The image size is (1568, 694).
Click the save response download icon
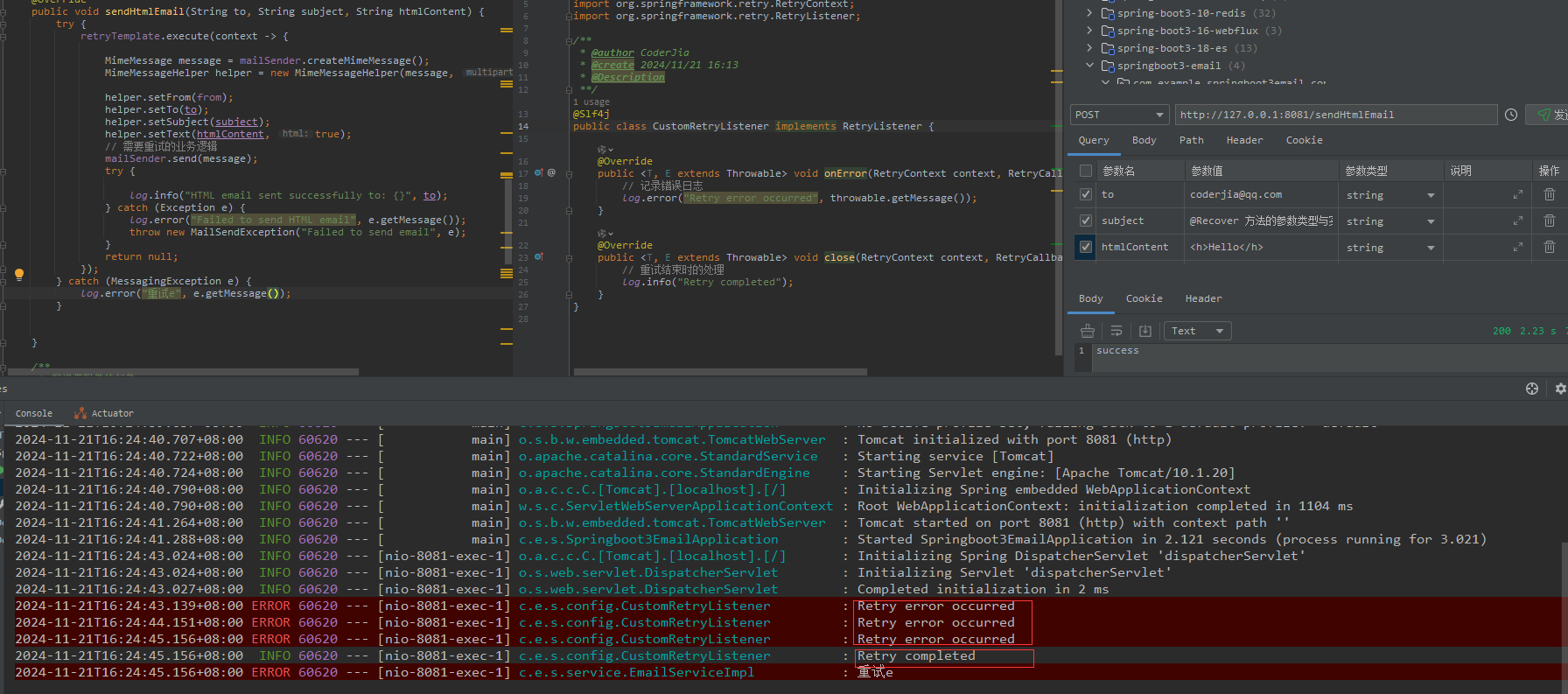(x=1145, y=331)
